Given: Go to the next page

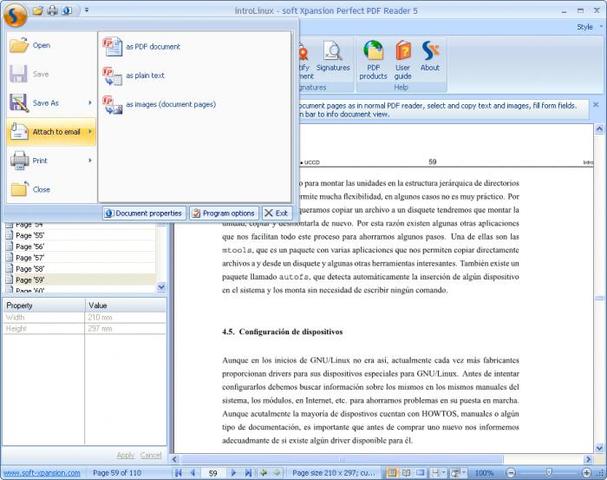Looking at the screenshot, I should (233, 473).
